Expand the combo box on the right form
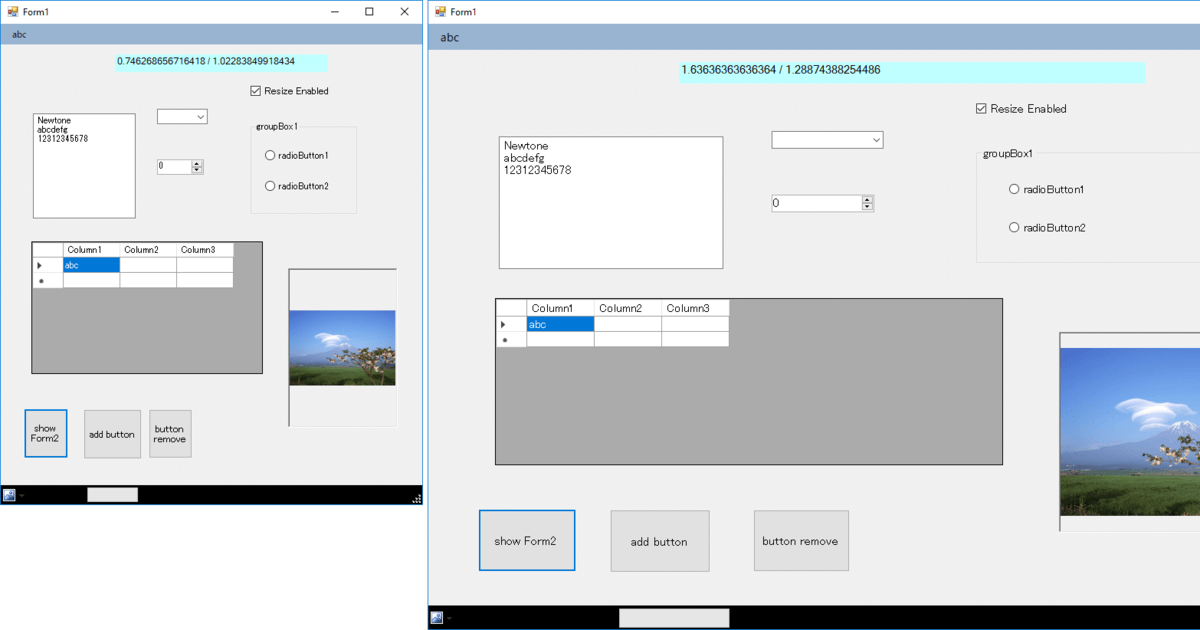Screen dimensions: 1200x630 click(x=875, y=139)
